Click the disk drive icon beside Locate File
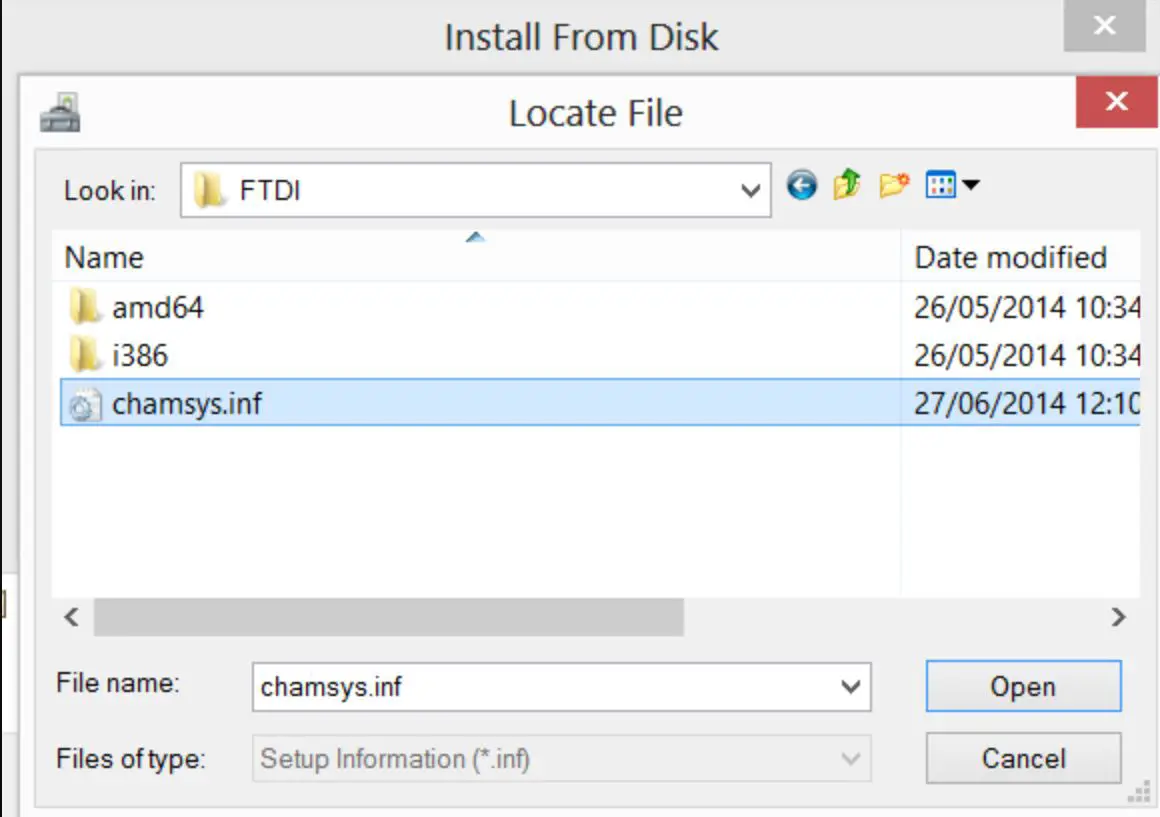 click(x=60, y=111)
